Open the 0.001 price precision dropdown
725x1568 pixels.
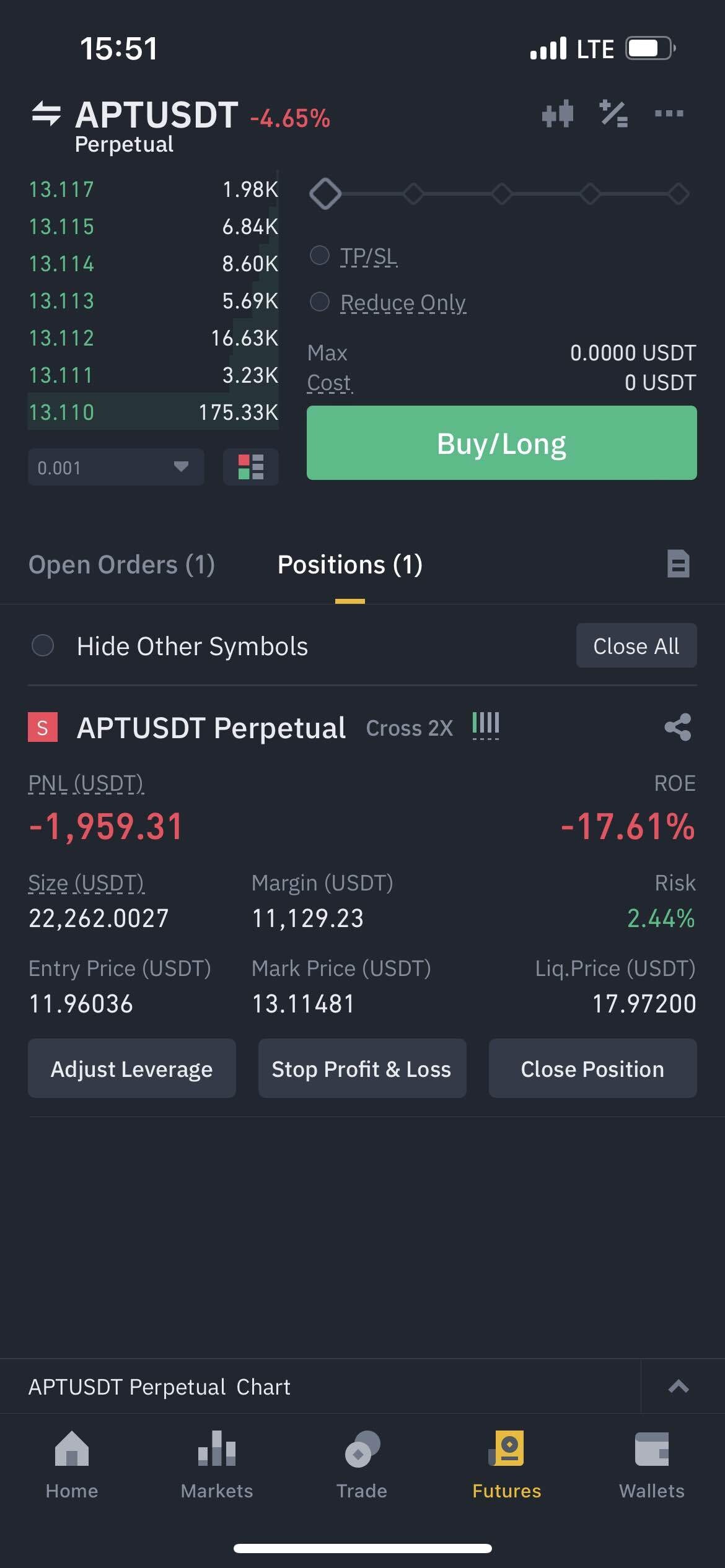pyautogui.click(x=116, y=467)
